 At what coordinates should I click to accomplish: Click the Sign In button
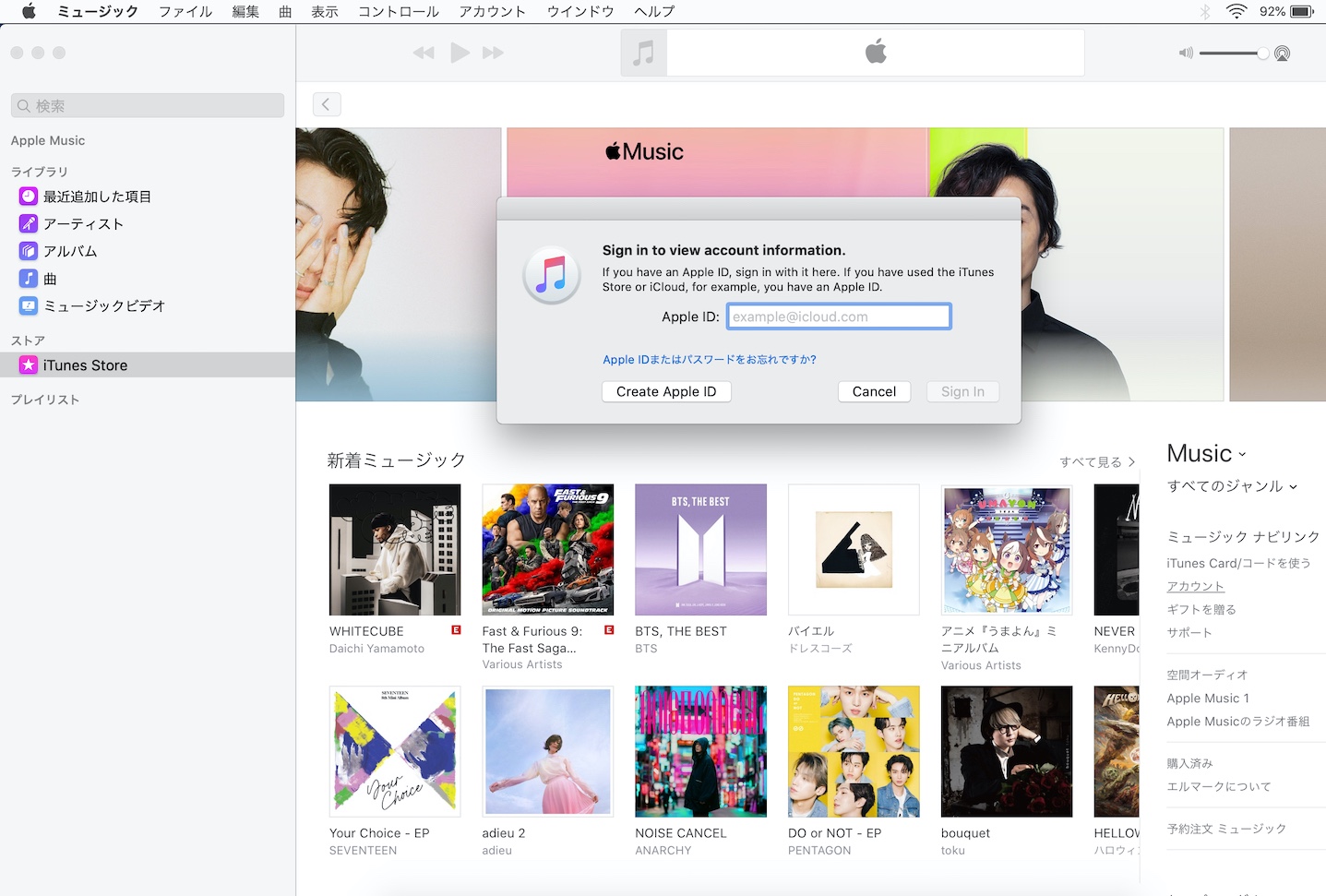pos(962,391)
